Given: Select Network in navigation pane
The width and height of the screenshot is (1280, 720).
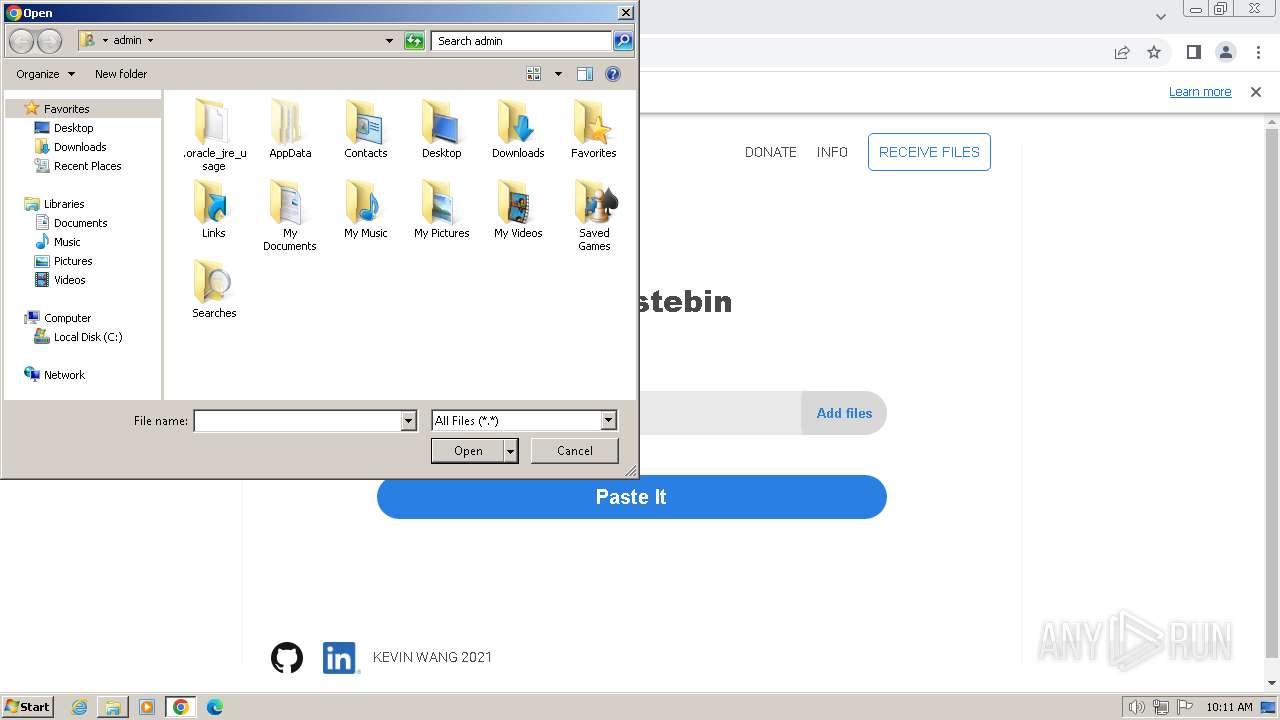Looking at the screenshot, I should click(x=64, y=375).
